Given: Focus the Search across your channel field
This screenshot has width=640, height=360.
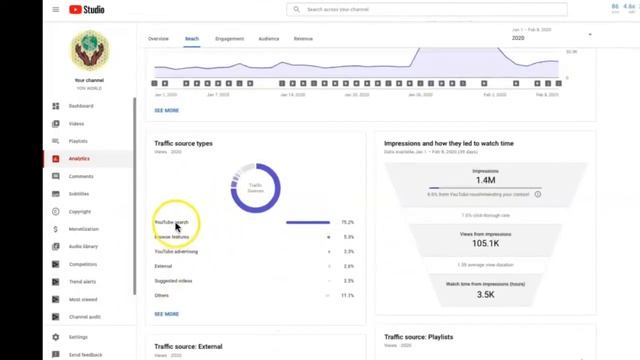Looking at the screenshot, I should (x=427, y=9).
